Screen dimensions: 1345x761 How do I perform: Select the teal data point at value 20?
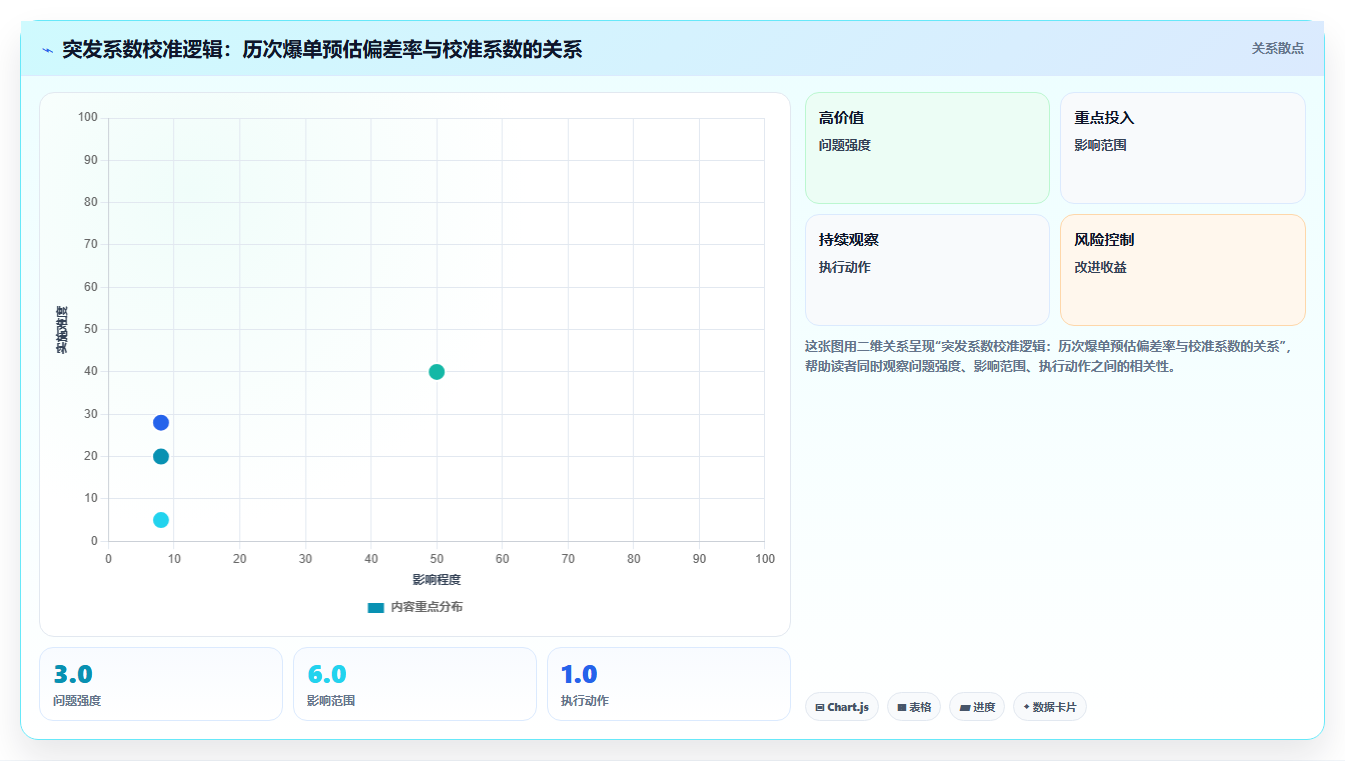(x=161, y=457)
